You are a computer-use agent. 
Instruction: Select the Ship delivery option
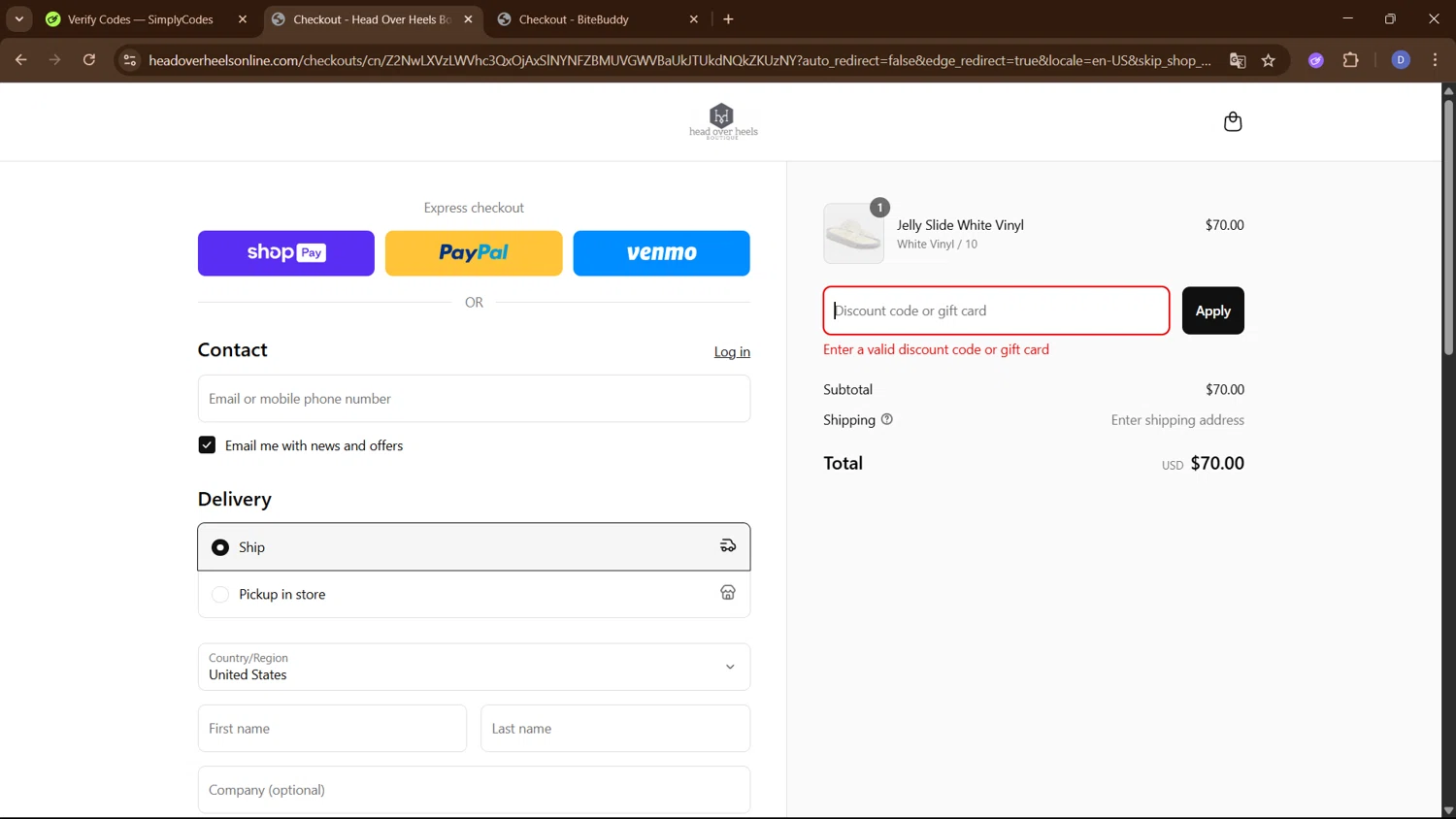pos(474,547)
